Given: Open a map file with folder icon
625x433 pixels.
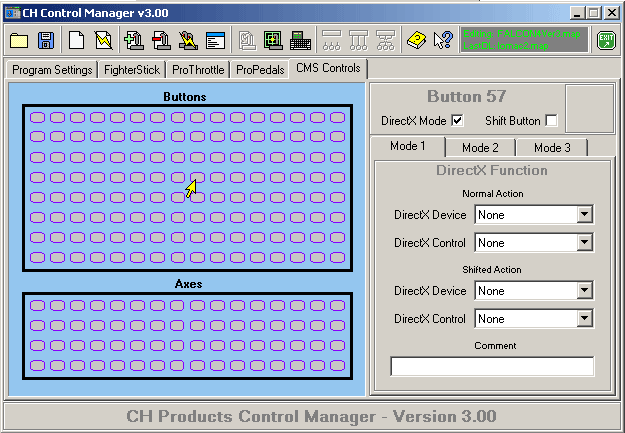Looking at the screenshot, I should click(x=19, y=41).
